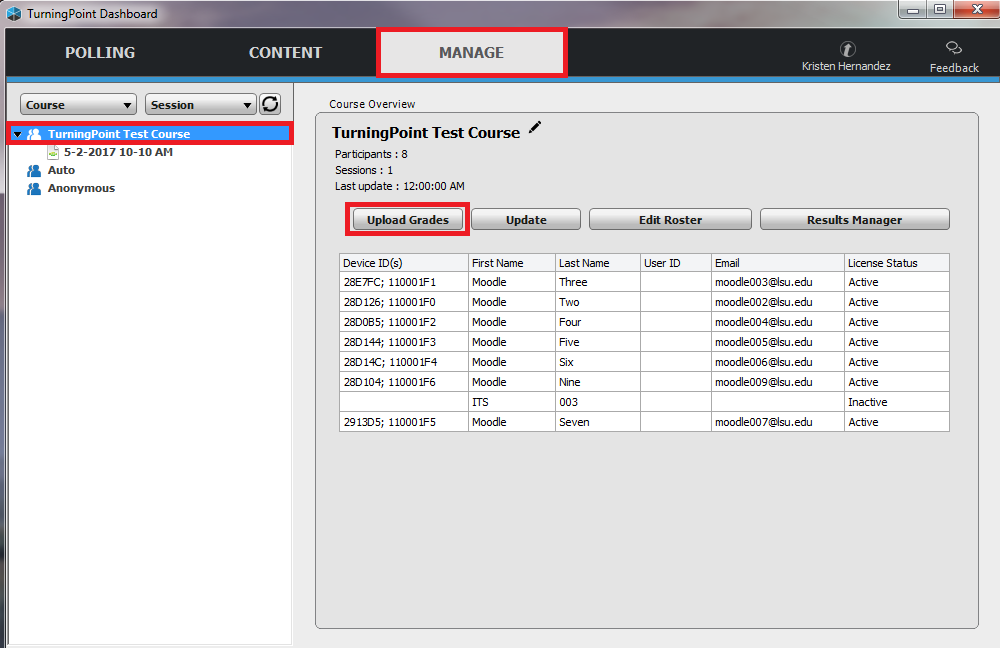Open the Course dropdown
Viewport: 1000px width, 648px height.
(x=78, y=105)
